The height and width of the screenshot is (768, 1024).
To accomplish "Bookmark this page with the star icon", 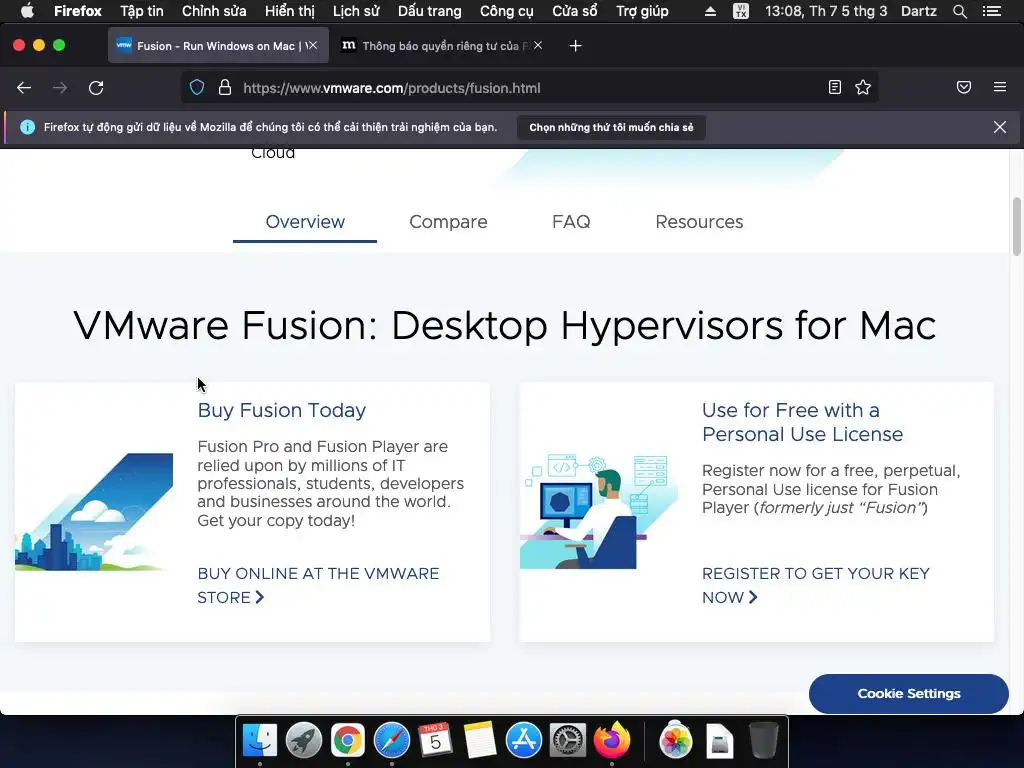I will (x=863, y=88).
